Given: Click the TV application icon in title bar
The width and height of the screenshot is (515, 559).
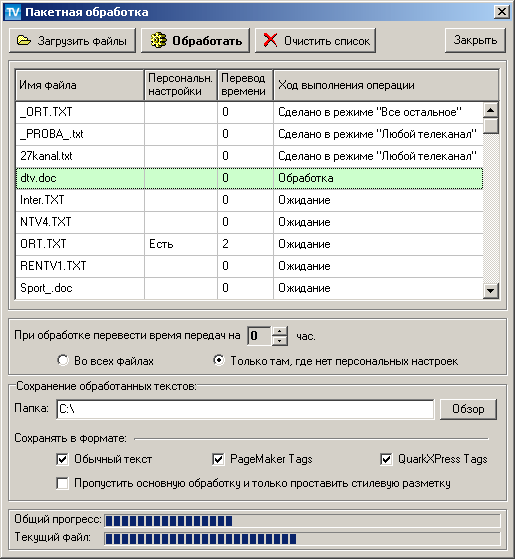Looking at the screenshot, I should tap(13, 12).
